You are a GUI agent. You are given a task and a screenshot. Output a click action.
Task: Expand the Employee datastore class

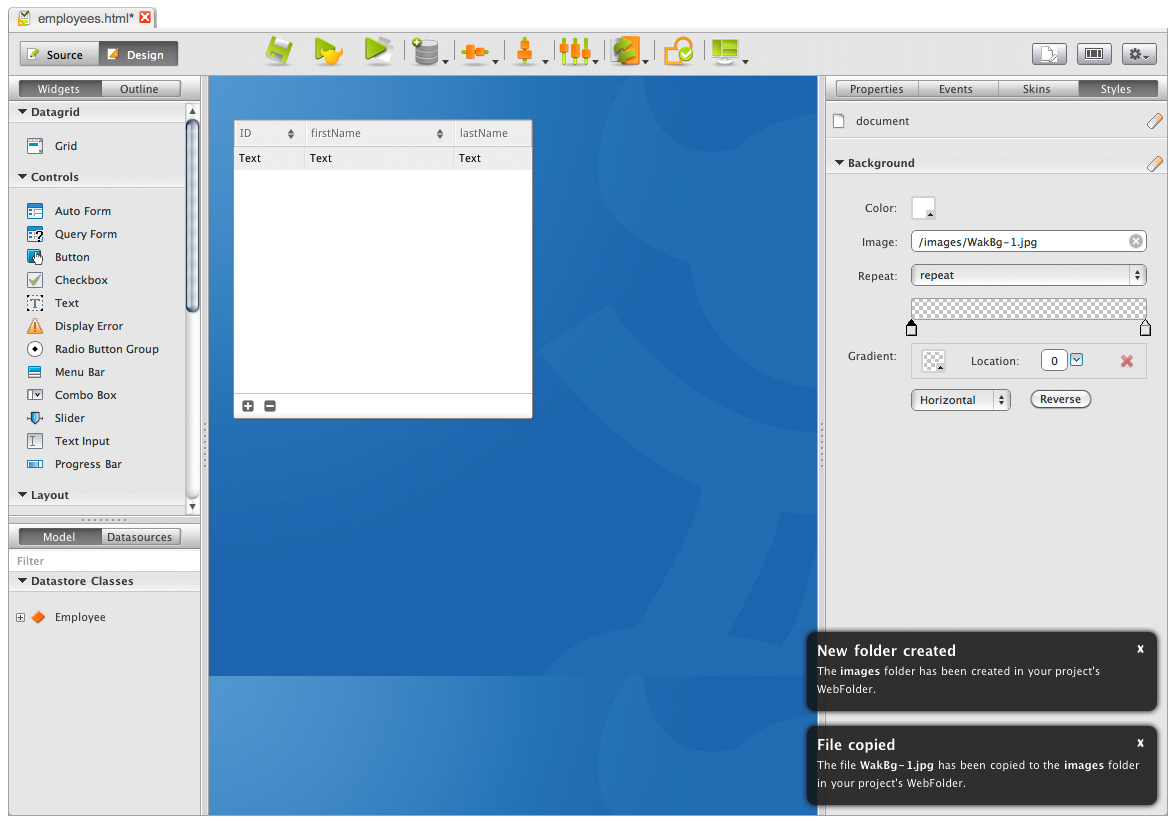pos(20,618)
